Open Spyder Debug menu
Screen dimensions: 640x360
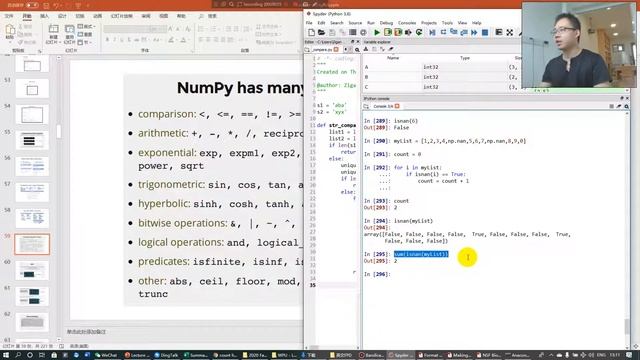coord(386,23)
